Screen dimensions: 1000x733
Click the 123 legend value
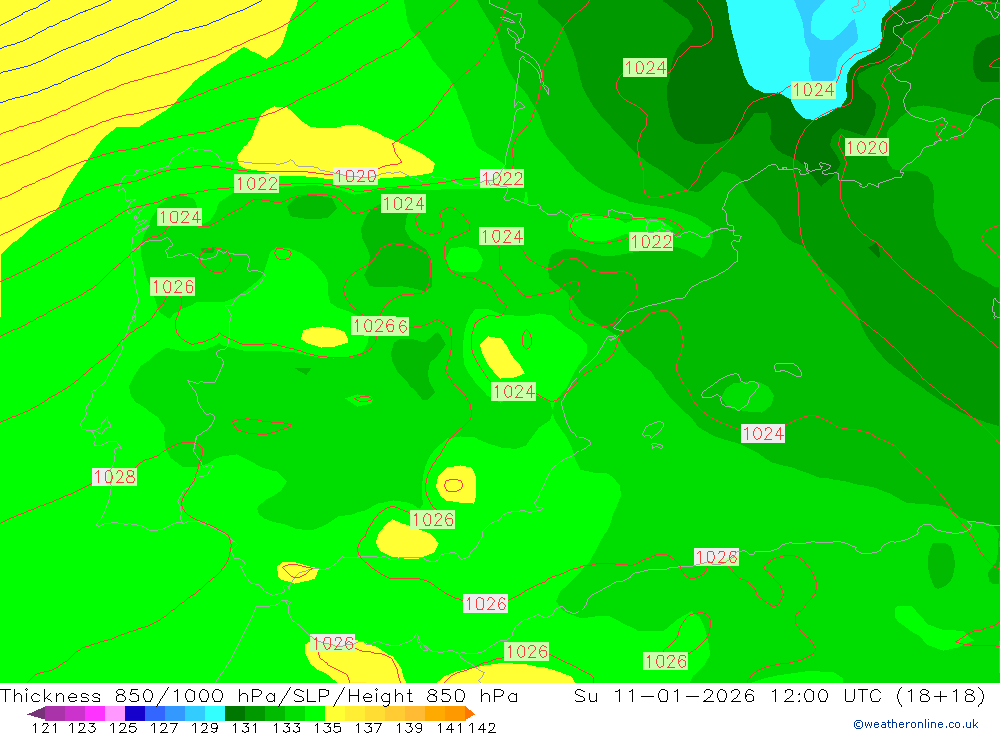coord(82,727)
